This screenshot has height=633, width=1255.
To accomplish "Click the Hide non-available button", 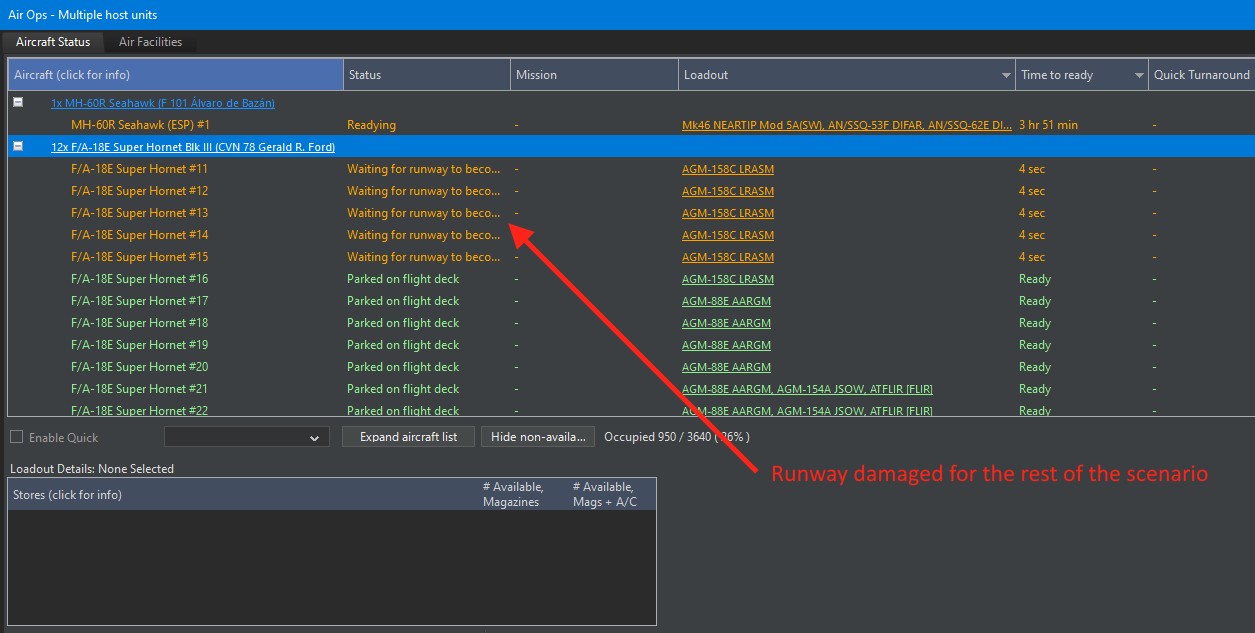I will pyautogui.click(x=538, y=437).
